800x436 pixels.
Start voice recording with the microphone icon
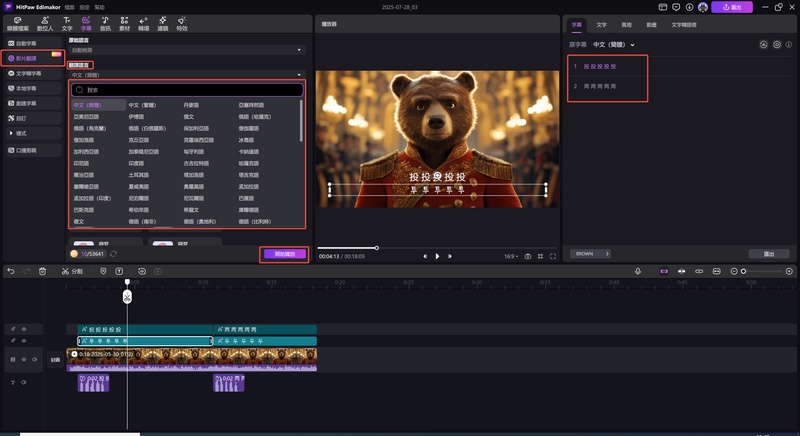click(638, 271)
